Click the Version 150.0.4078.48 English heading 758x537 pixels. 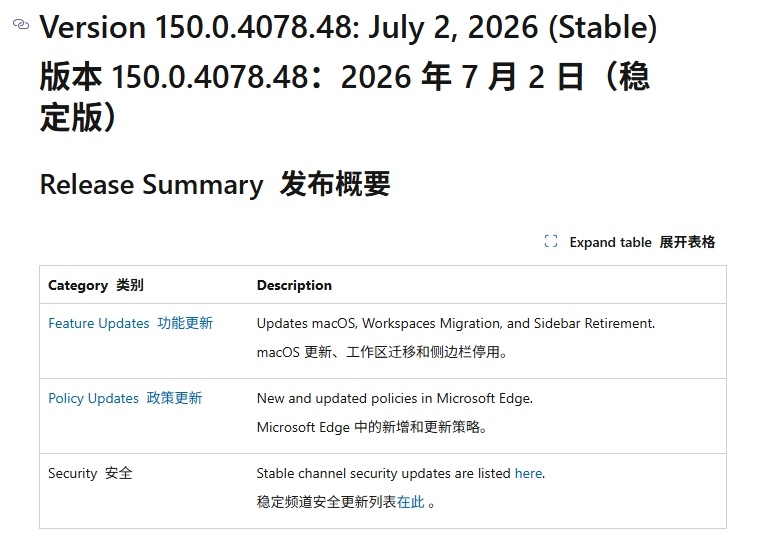[348, 27]
